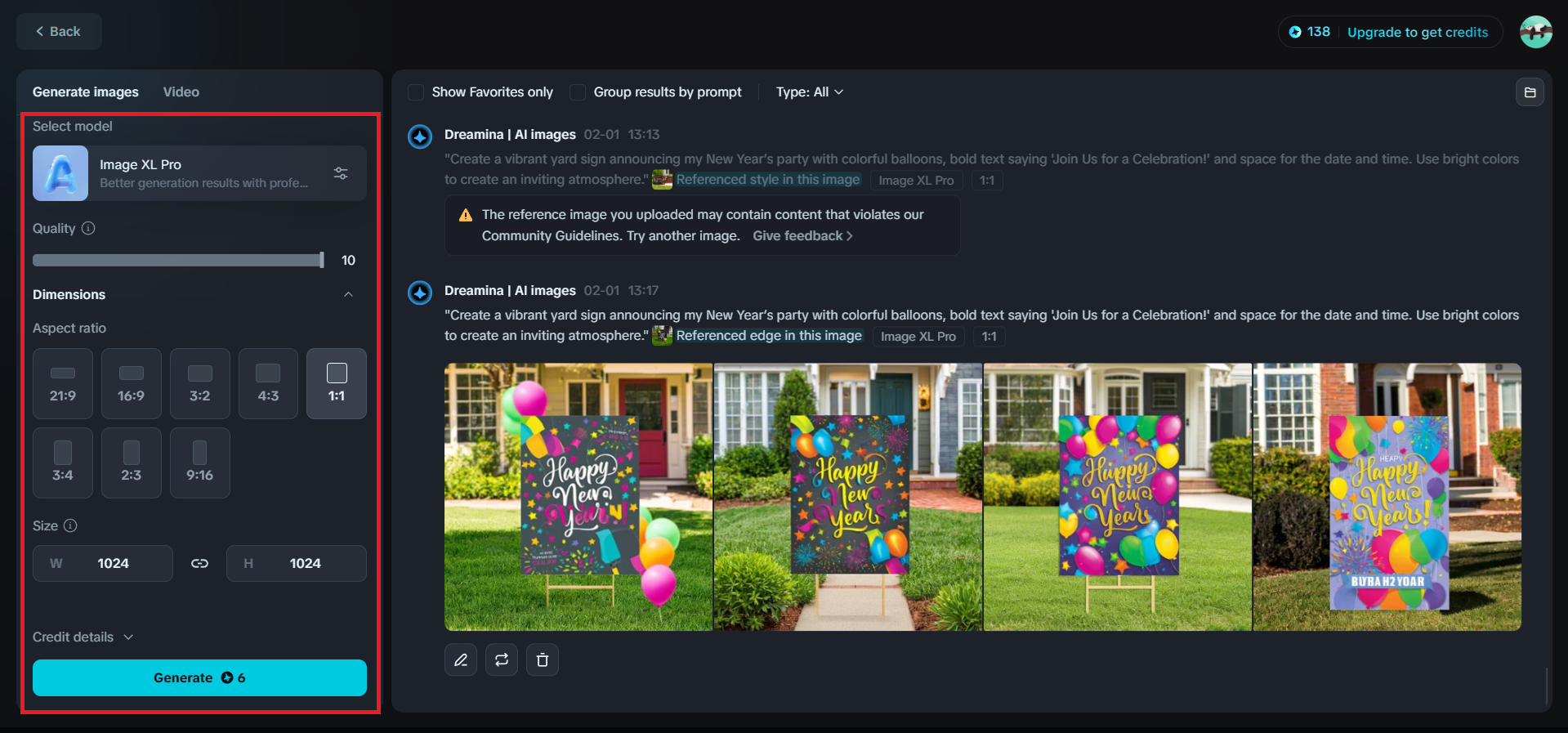
Task: Click the Image XL Pro model logo
Action: click(60, 173)
